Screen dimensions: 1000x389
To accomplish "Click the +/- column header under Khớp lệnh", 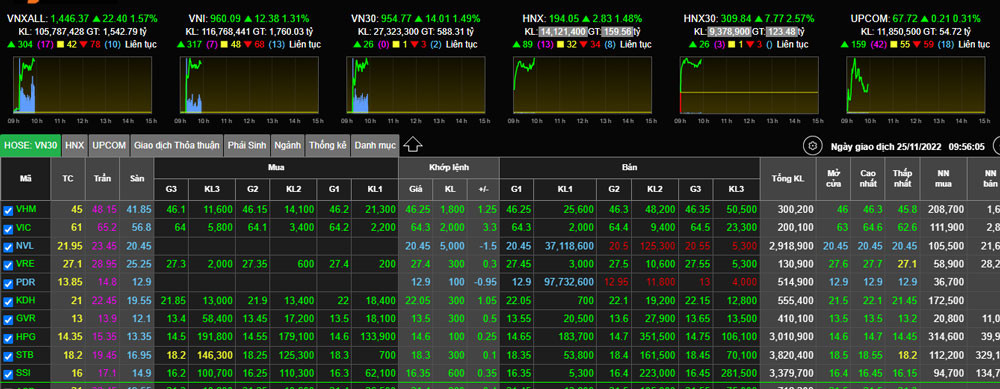I will click(x=482, y=189).
